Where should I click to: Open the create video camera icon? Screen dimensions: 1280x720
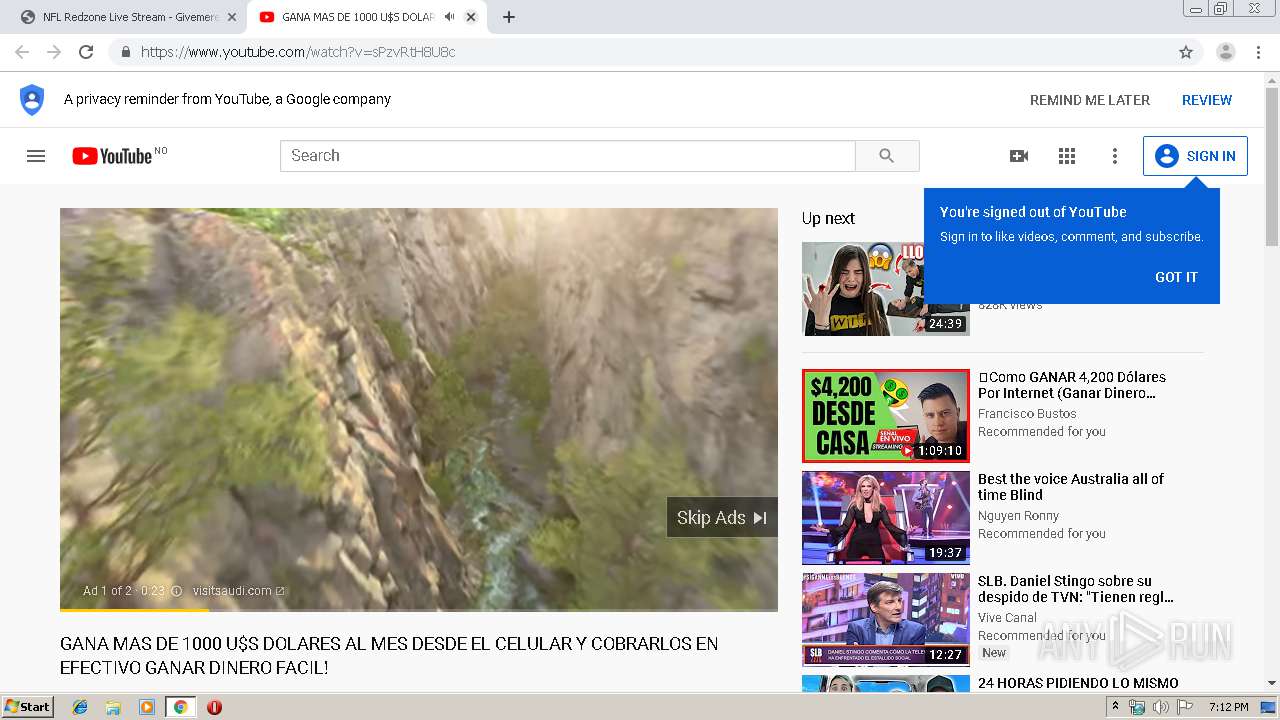click(x=1019, y=156)
